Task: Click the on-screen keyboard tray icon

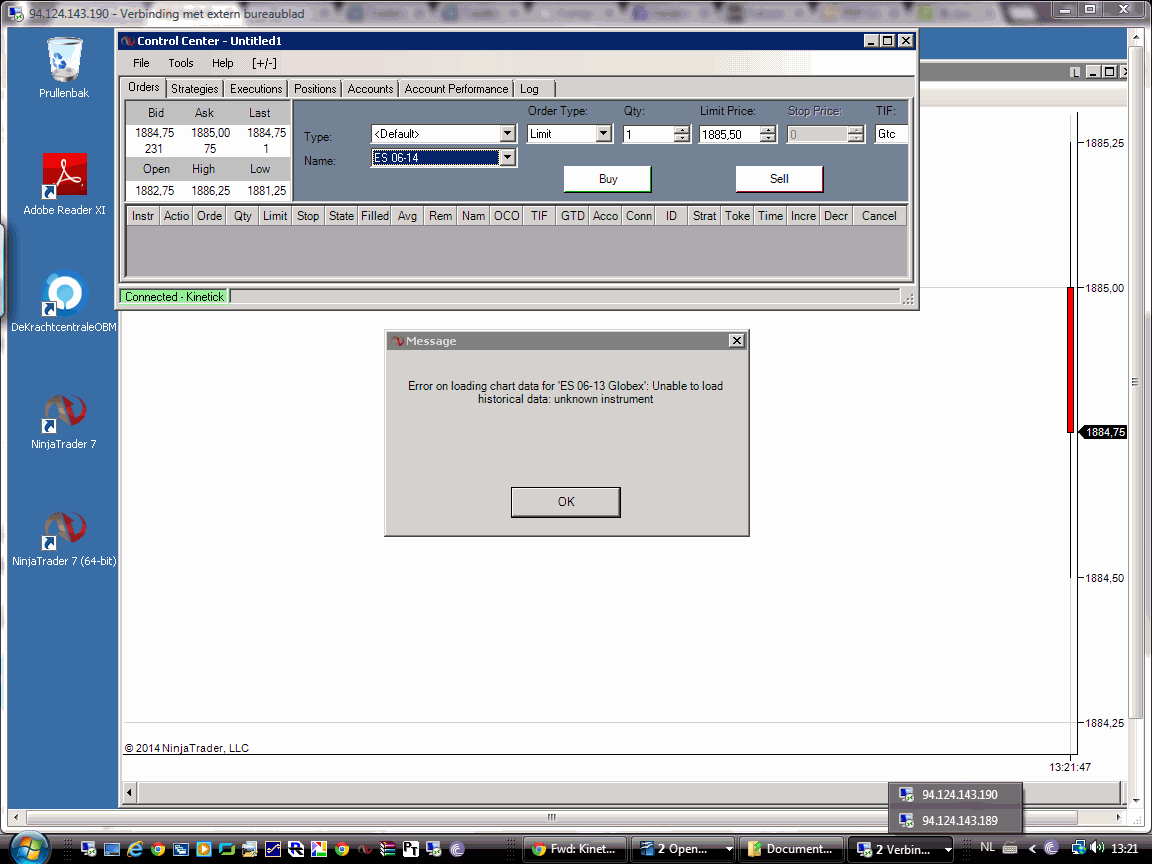Action: [1010, 848]
